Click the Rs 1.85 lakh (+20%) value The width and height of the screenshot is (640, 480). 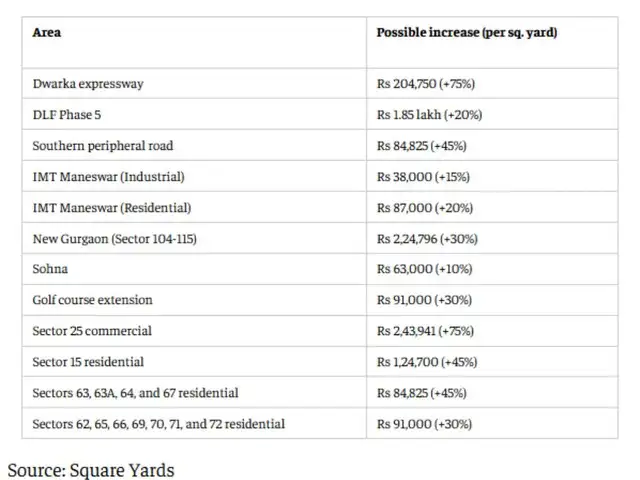pos(429,115)
